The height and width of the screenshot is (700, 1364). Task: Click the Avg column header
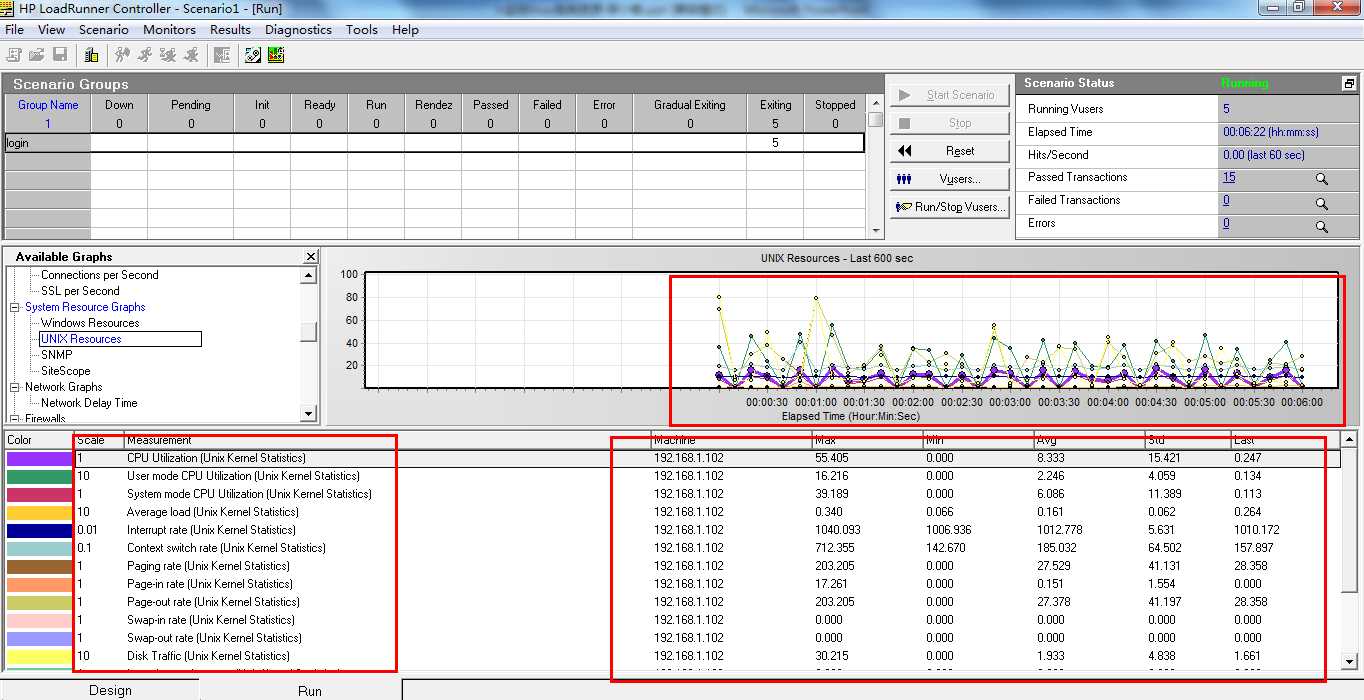coord(1089,440)
